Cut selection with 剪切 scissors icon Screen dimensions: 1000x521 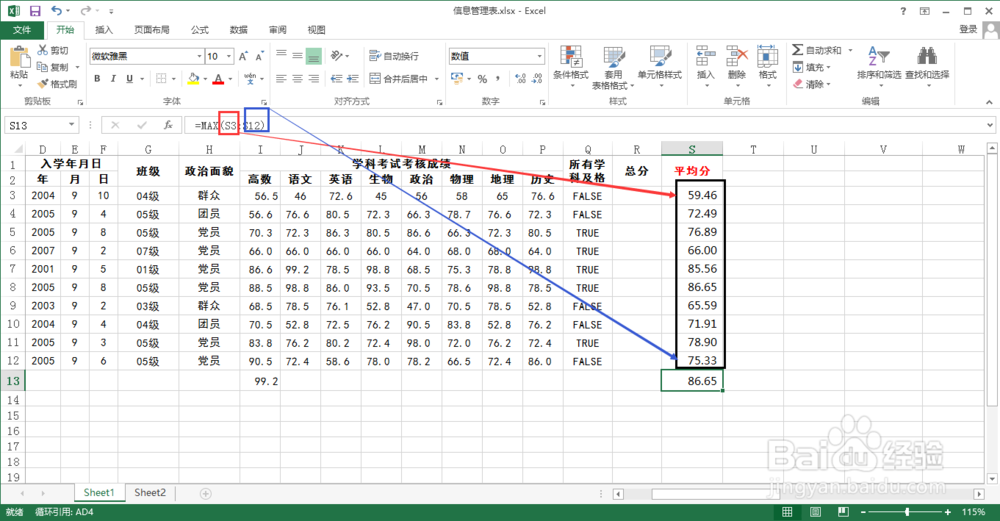pos(52,50)
